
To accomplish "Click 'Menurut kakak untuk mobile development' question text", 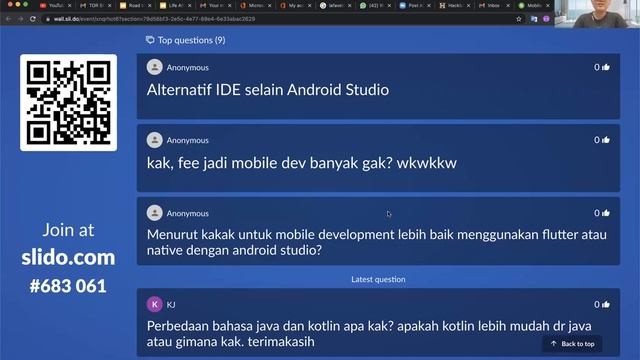I will (x=377, y=242).
